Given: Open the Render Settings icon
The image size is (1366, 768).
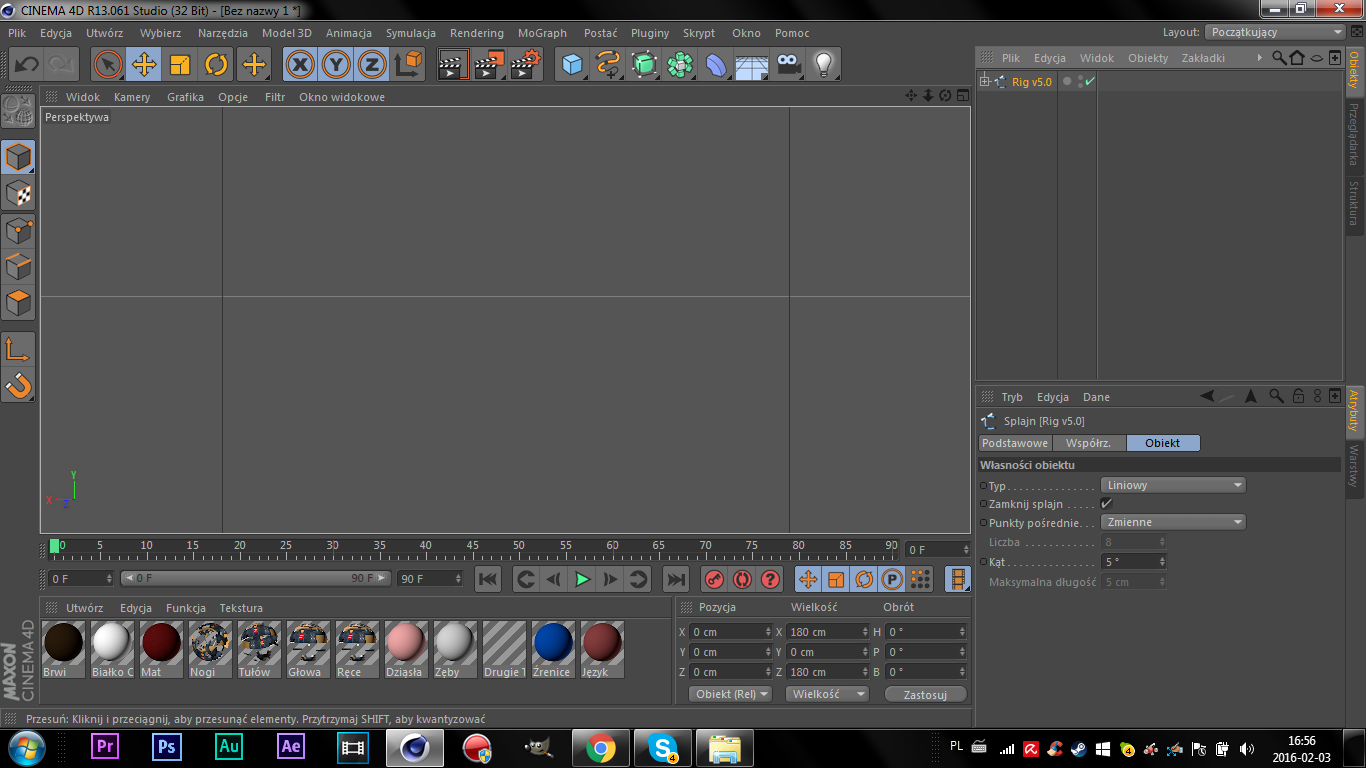Looking at the screenshot, I should 525,65.
